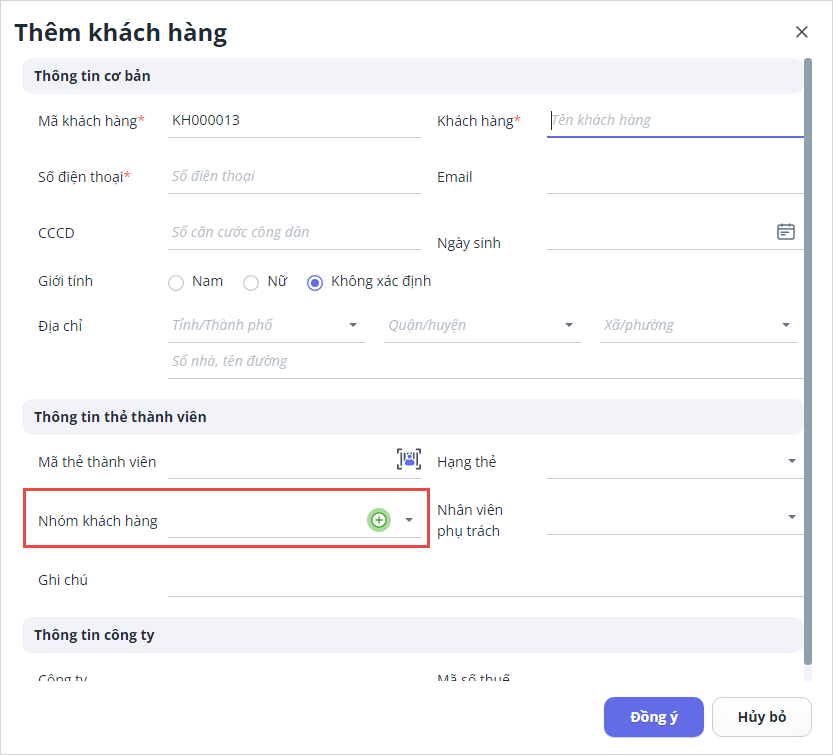Open the birth date calendar picker
Screen dimensions: 833x755
point(786,232)
